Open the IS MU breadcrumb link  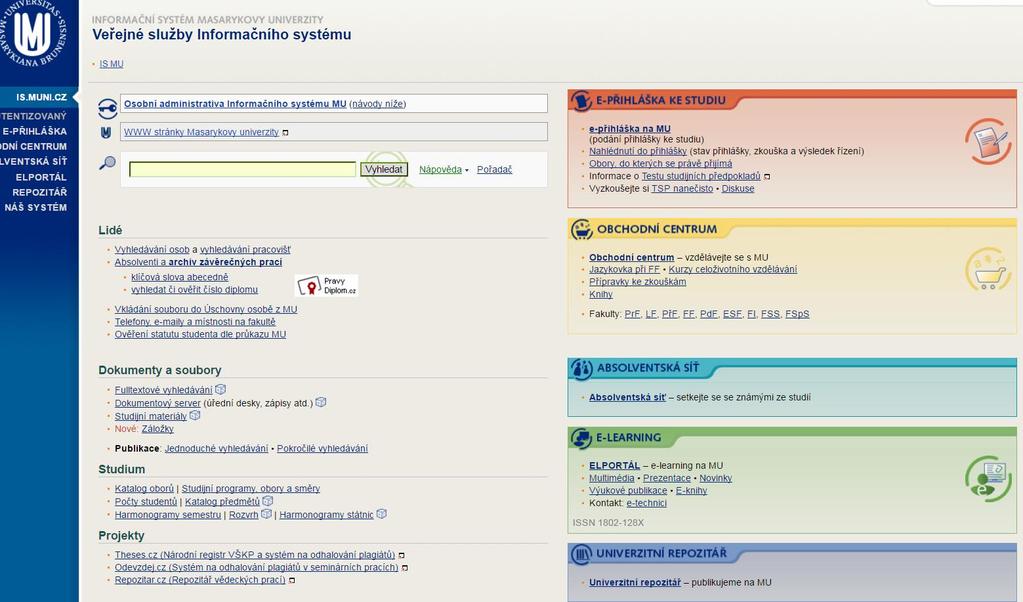coord(111,64)
